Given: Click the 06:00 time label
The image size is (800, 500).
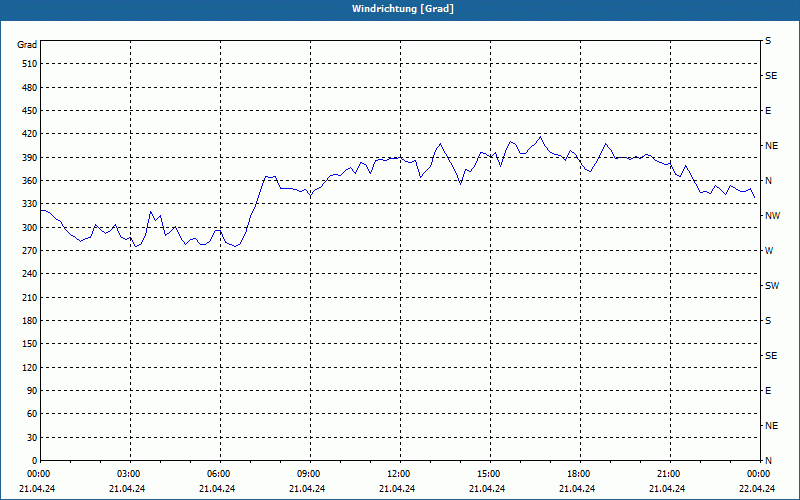Looking at the screenshot, I should coord(217,474).
